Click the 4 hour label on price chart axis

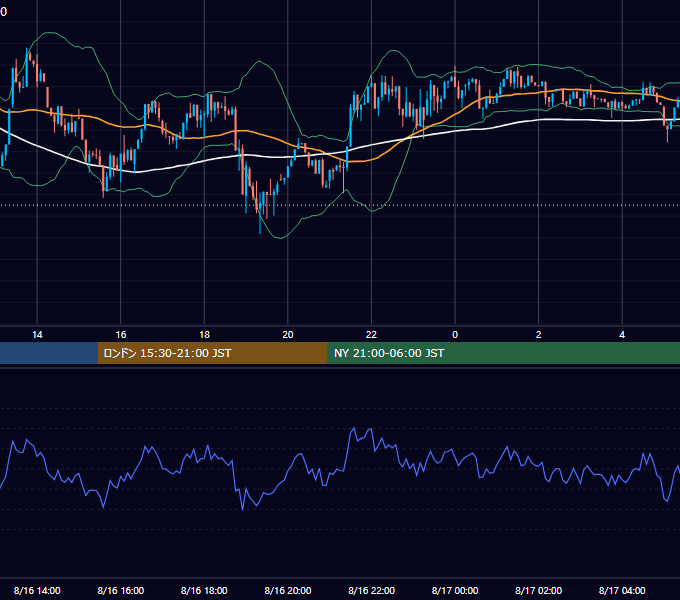pyautogui.click(x=622, y=335)
